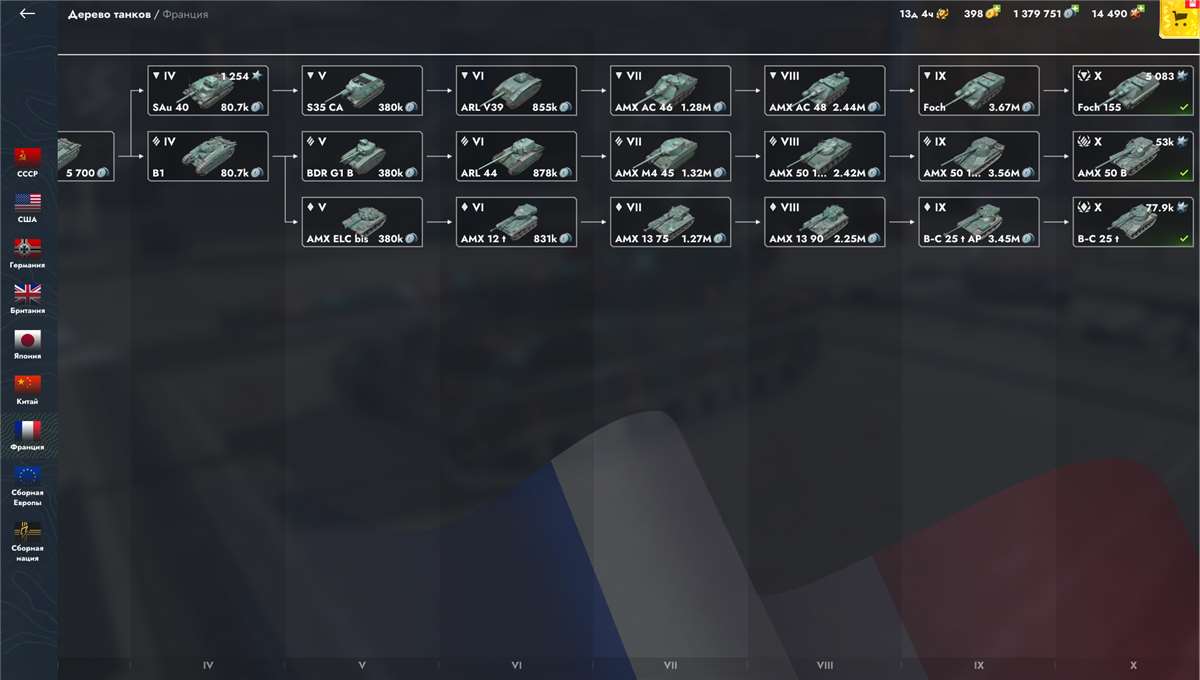Add credits next to 1 379 751
Viewport: 1200px width, 680px height.
tap(1071, 13)
